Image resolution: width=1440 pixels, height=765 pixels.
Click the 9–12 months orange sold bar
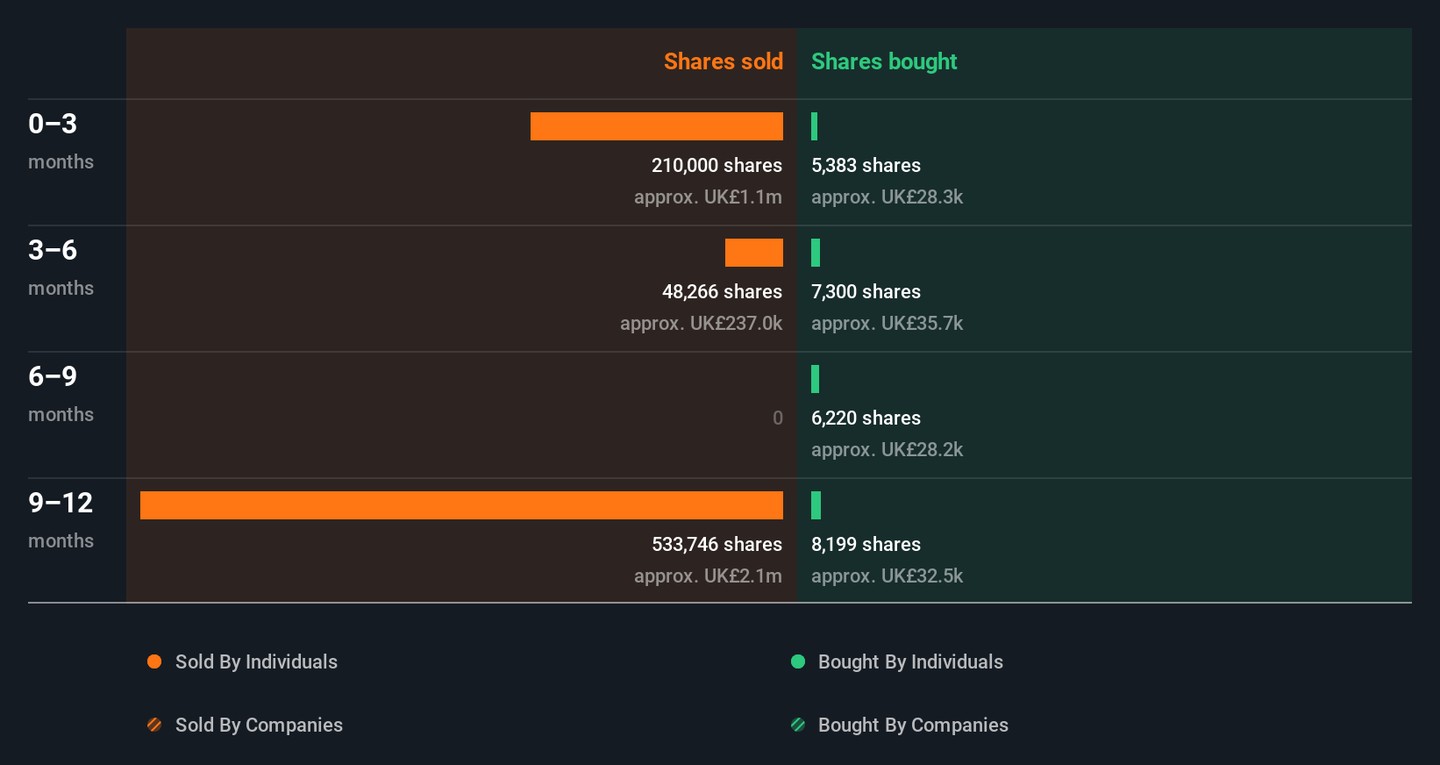tap(461, 506)
